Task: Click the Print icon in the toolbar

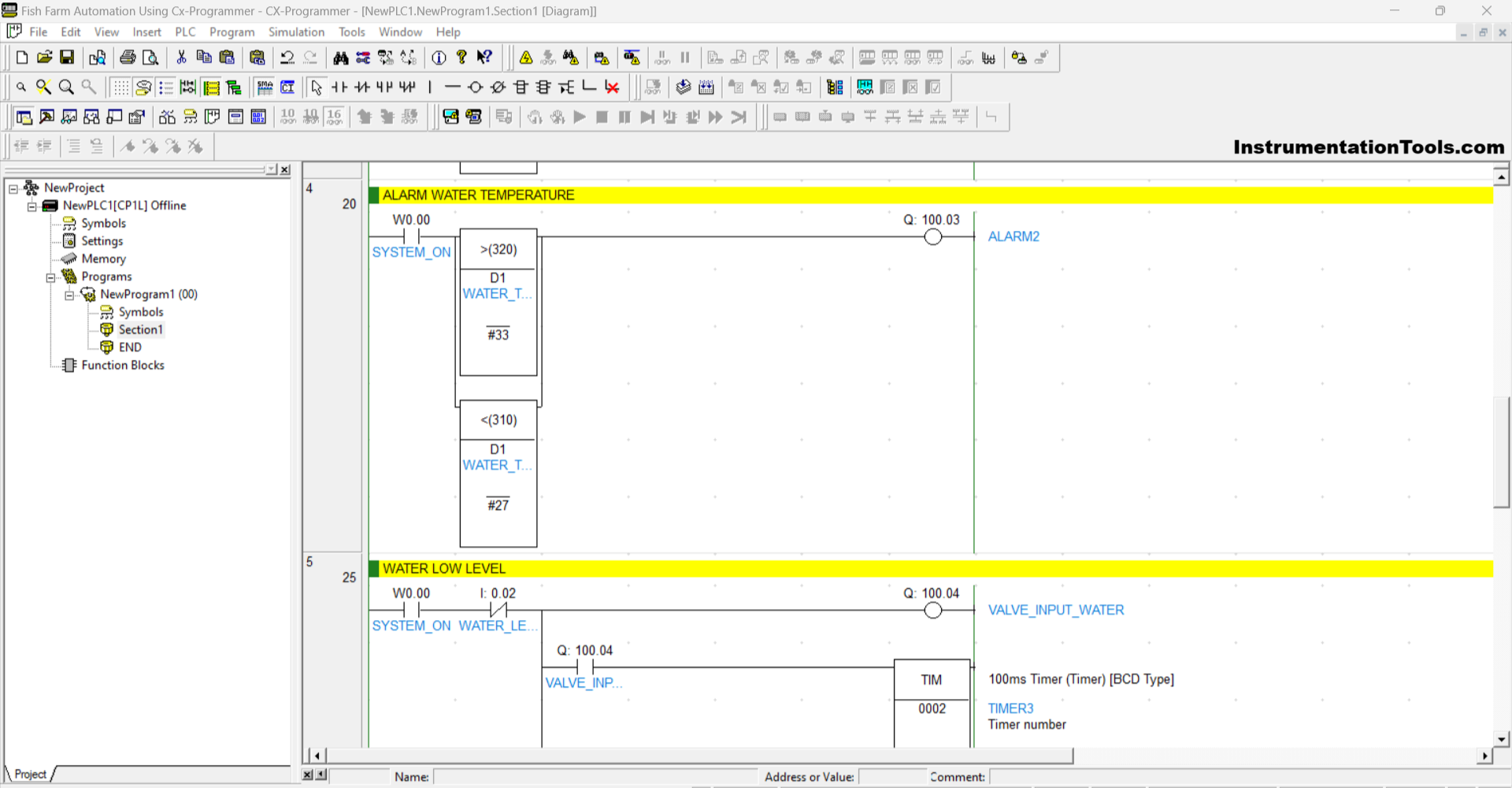Action: click(x=128, y=58)
